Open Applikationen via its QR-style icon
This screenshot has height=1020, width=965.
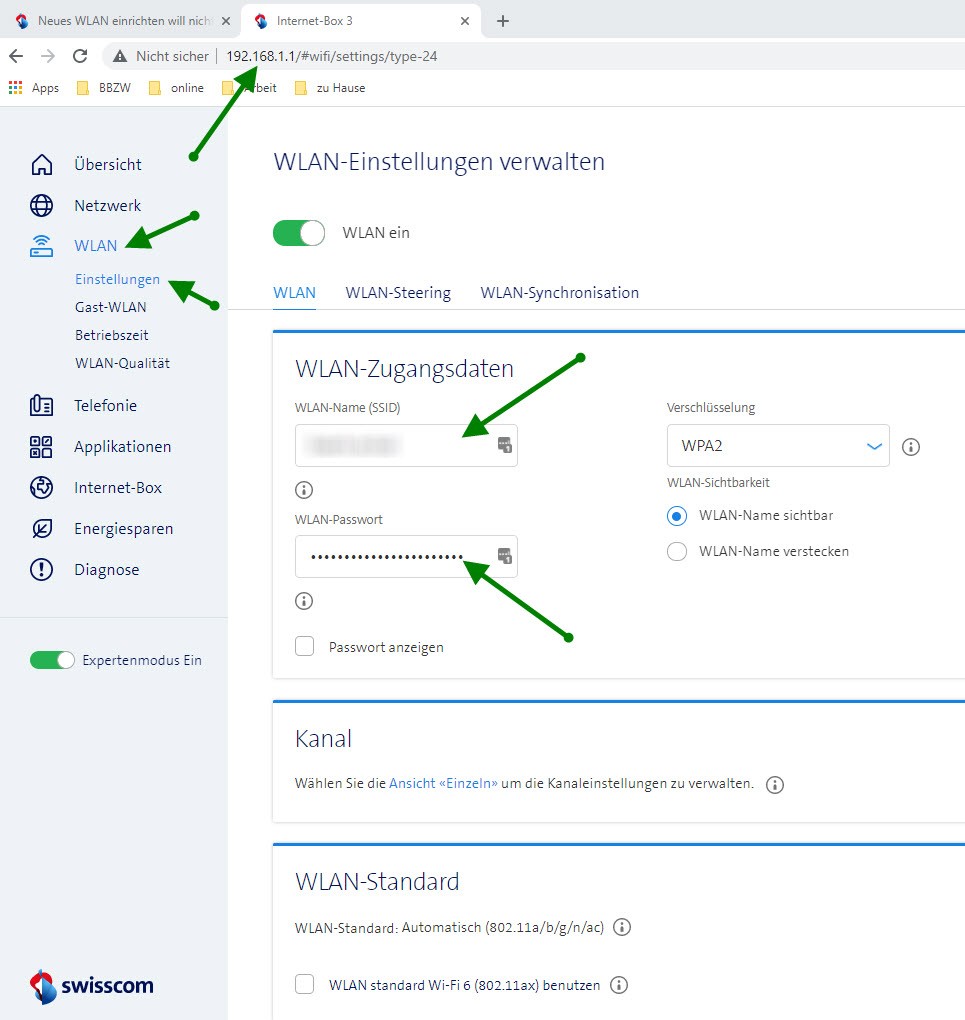coord(41,446)
